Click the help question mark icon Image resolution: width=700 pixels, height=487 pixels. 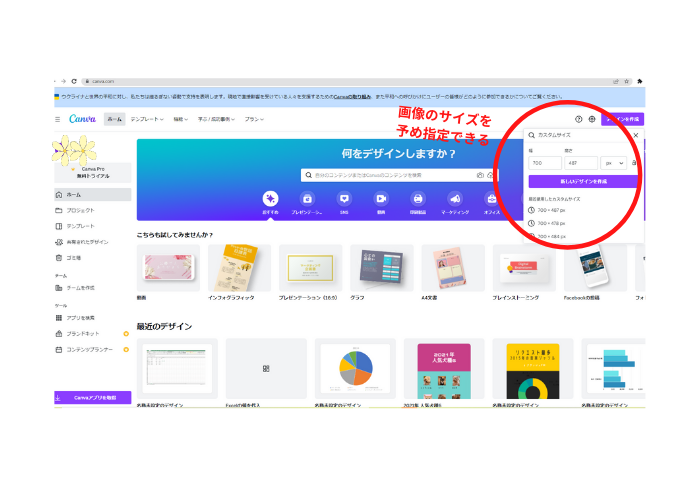pyautogui.click(x=579, y=119)
